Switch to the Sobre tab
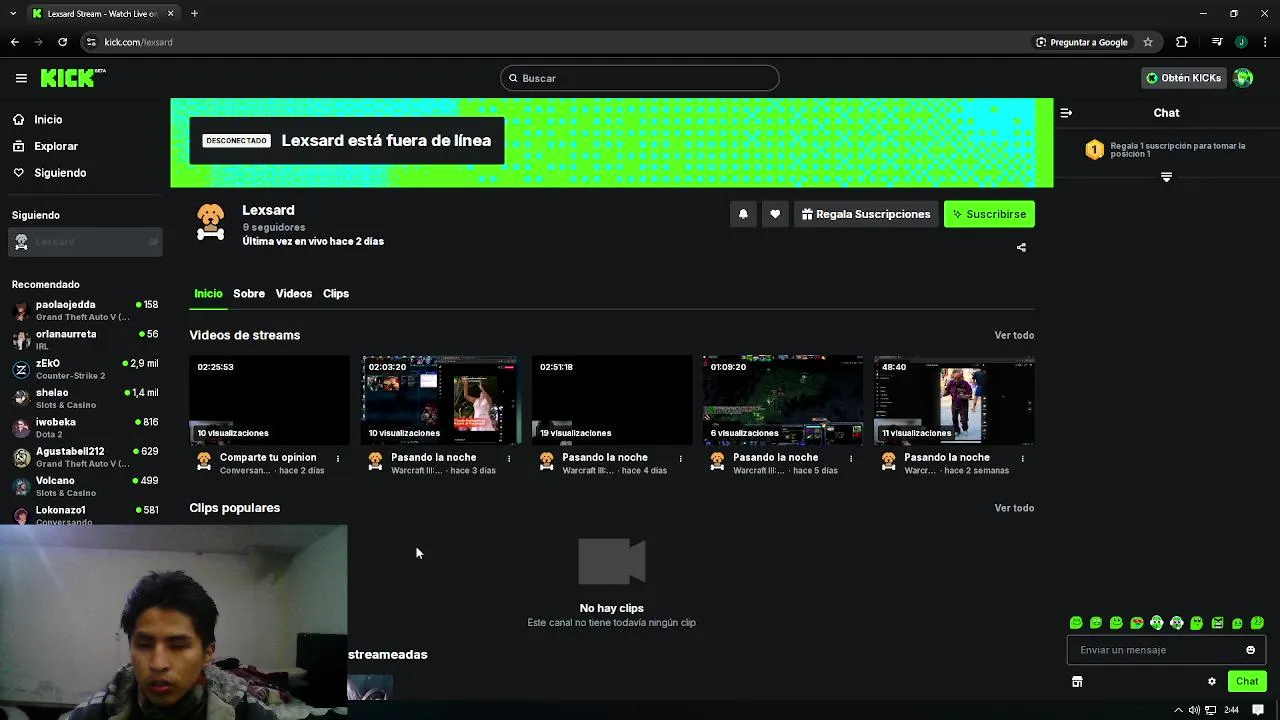Image resolution: width=1280 pixels, height=720 pixels. [x=249, y=293]
